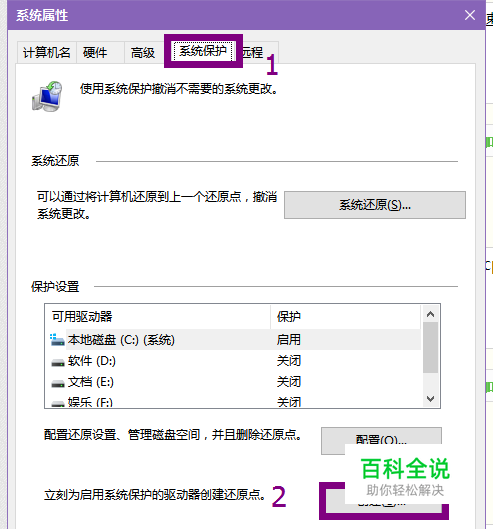Close the 系统属性 dialog

coord(470,15)
